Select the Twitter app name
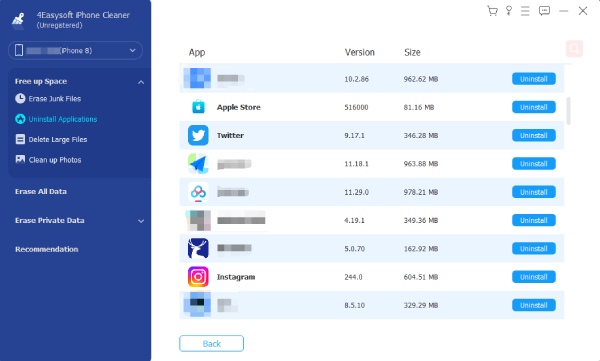This screenshot has width=600, height=361. tap(230, 135)
